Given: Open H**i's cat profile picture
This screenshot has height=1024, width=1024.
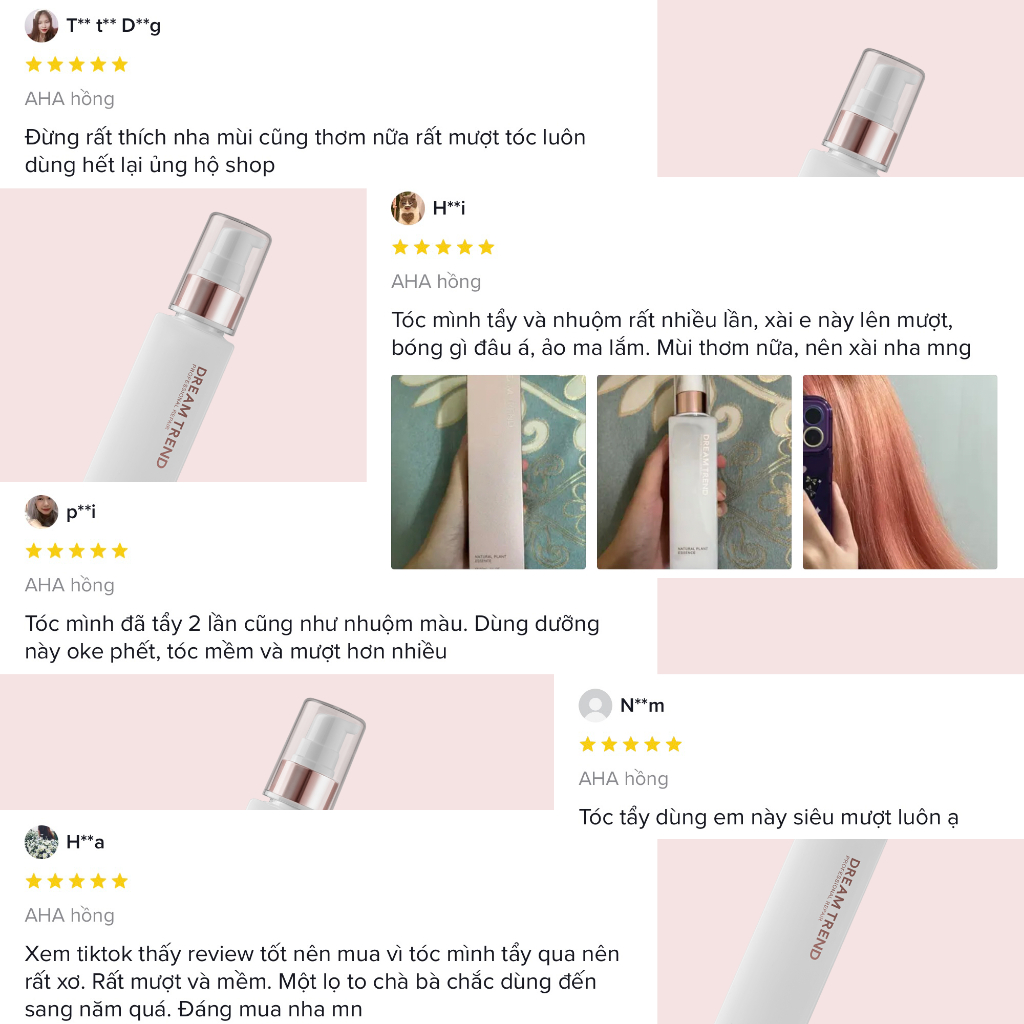Looking at the screenshot, I should pyautogui.click(x=408, y=208).
